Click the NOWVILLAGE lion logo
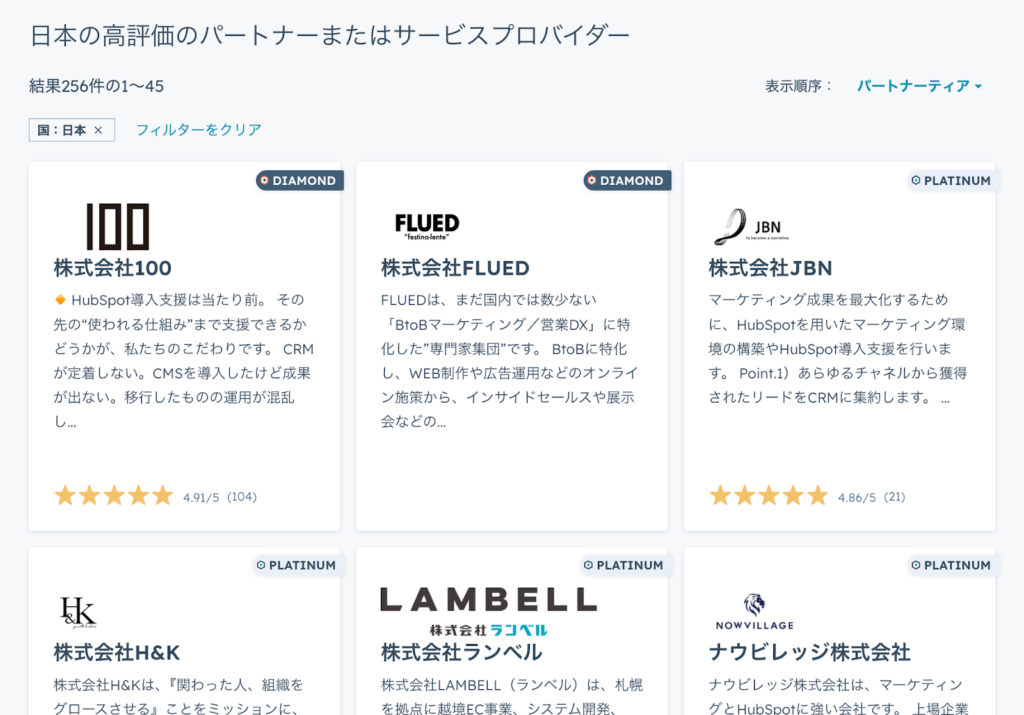Image resolution: width=1024 pixels, height=715 pixels. point(754,611)
